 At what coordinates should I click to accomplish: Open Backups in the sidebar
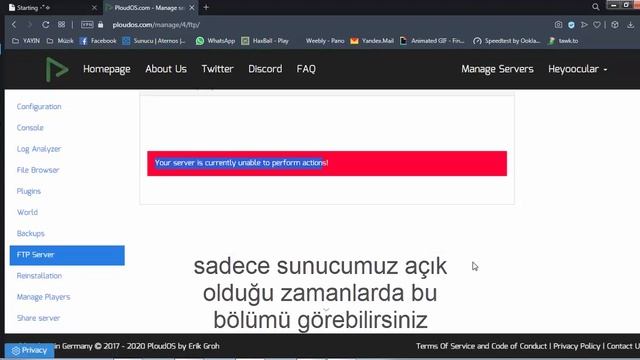pos(31,233)
